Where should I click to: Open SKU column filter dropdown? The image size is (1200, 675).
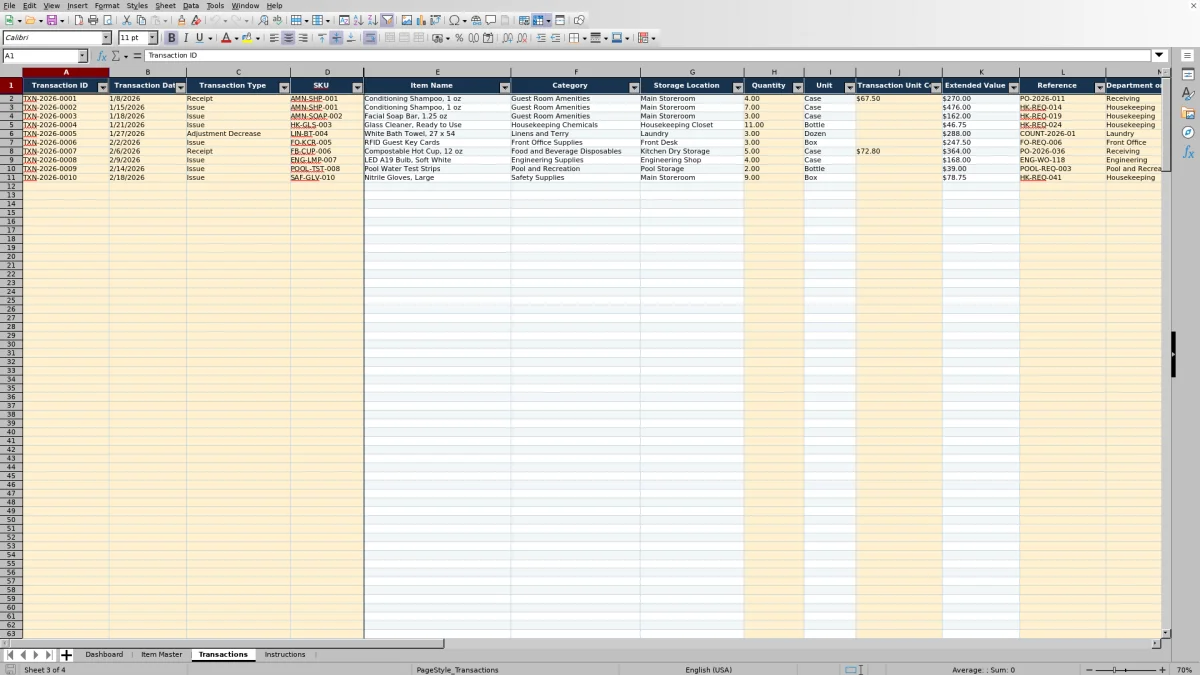pyautogui.click(x=357, y=88)
